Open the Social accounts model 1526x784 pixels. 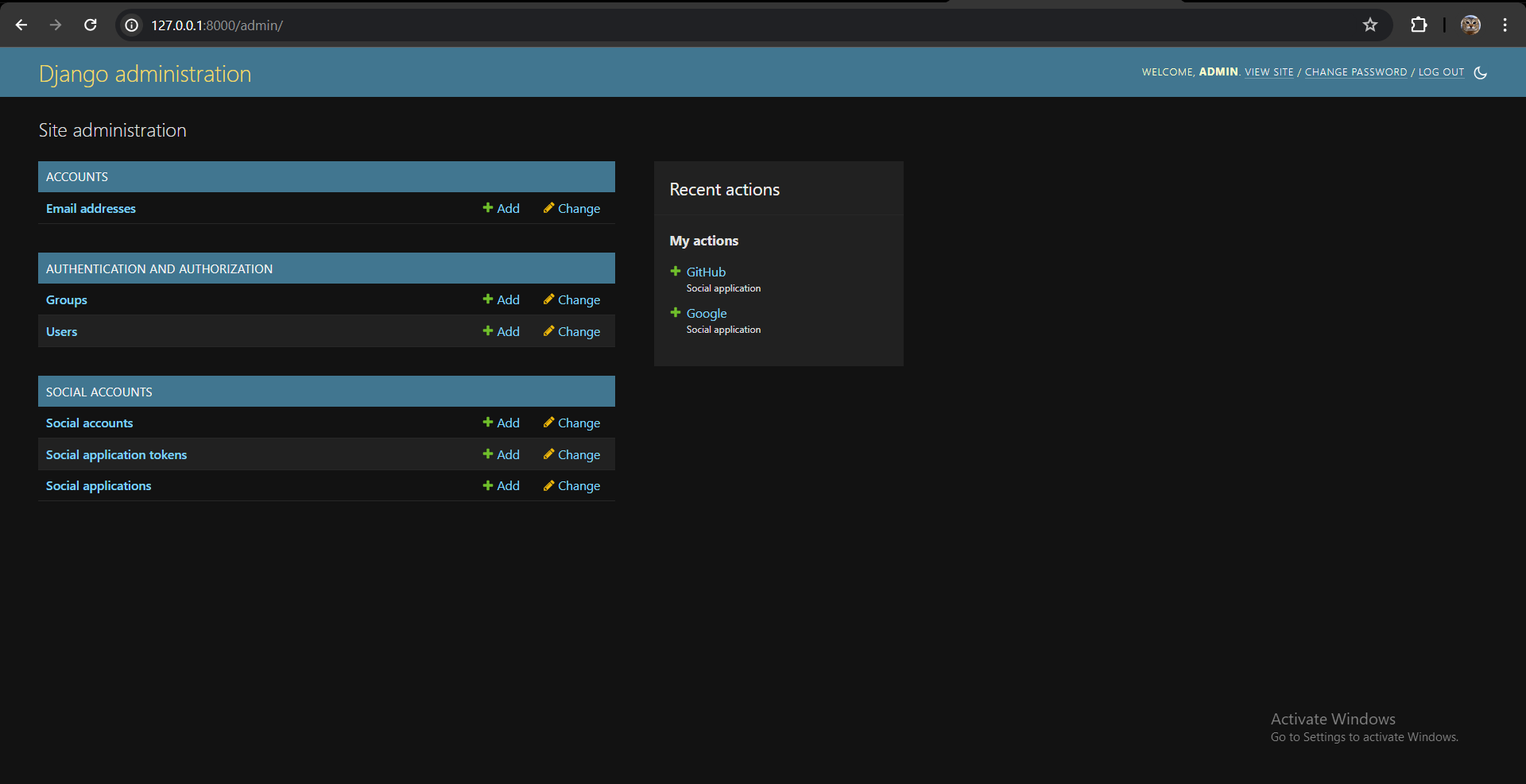point(89,423)
